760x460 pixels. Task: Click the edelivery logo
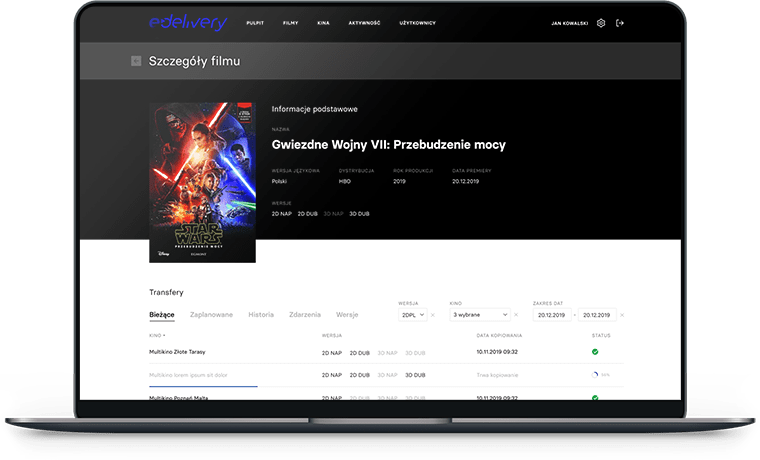click(x=188, y=22)
